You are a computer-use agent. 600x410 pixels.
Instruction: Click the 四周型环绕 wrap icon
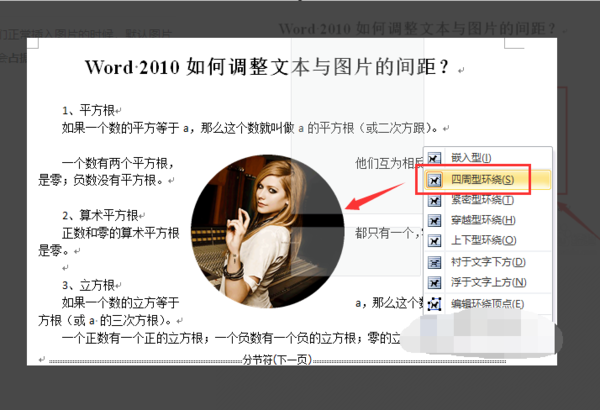click(434, 180)
